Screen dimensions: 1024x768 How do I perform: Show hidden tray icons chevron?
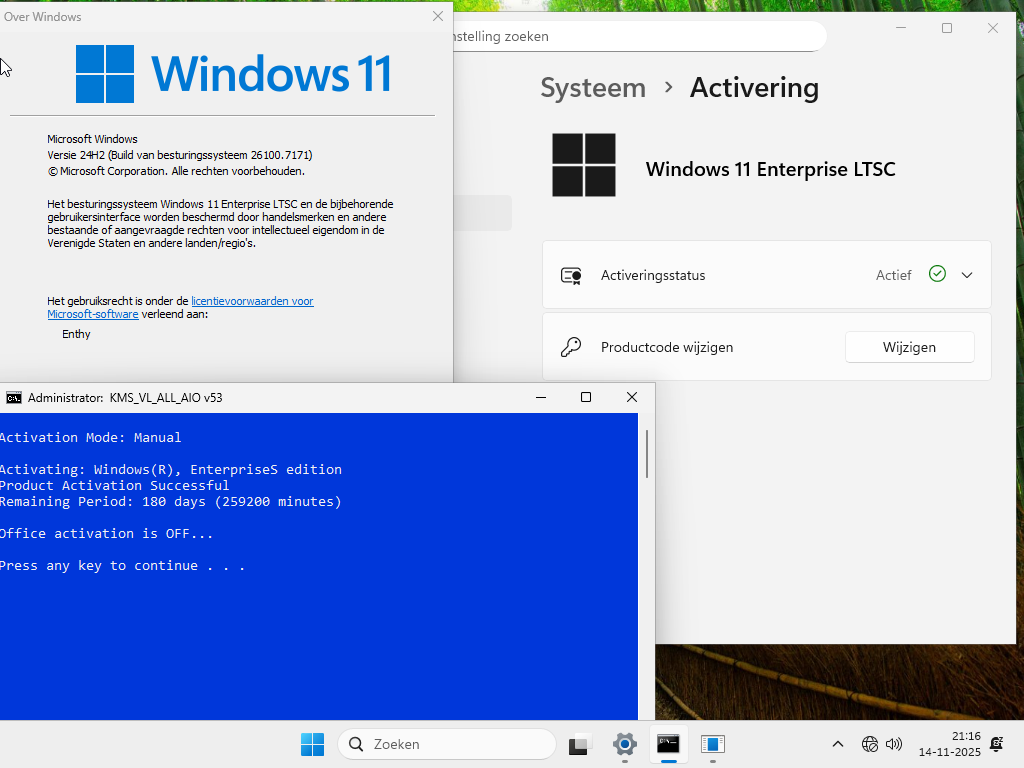(838, 744)
